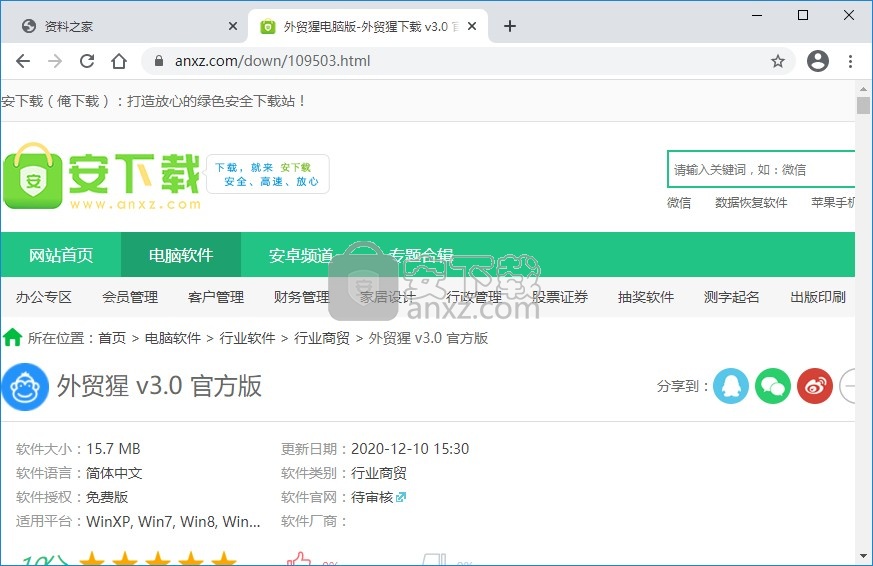Screen dimensions: 873x566
Task: Select the 15.7 MB file size text
Action: [x=113, y=449]
